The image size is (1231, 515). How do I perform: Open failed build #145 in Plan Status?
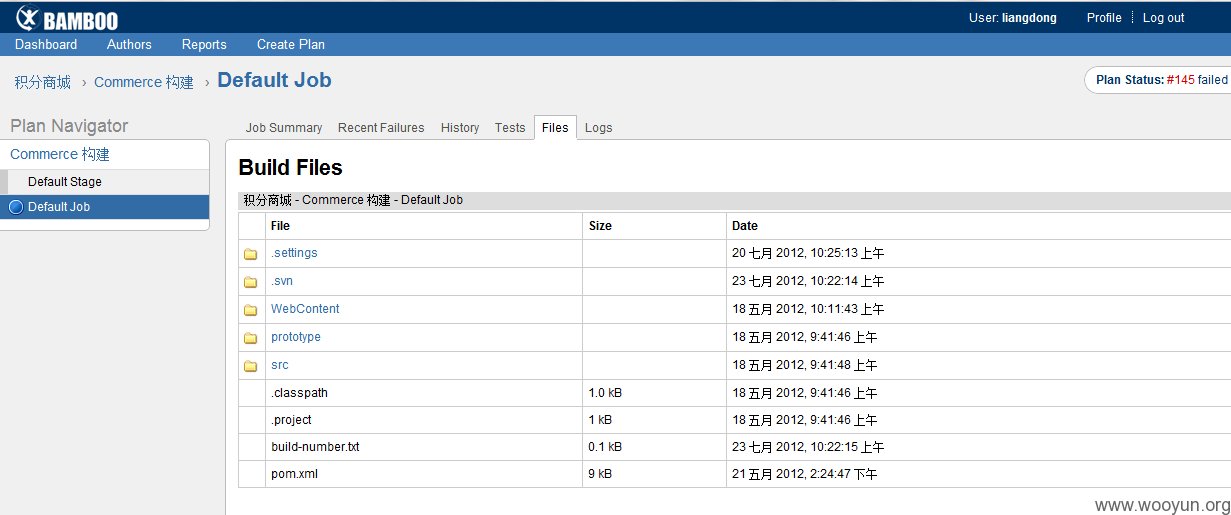pos(1180,80)
